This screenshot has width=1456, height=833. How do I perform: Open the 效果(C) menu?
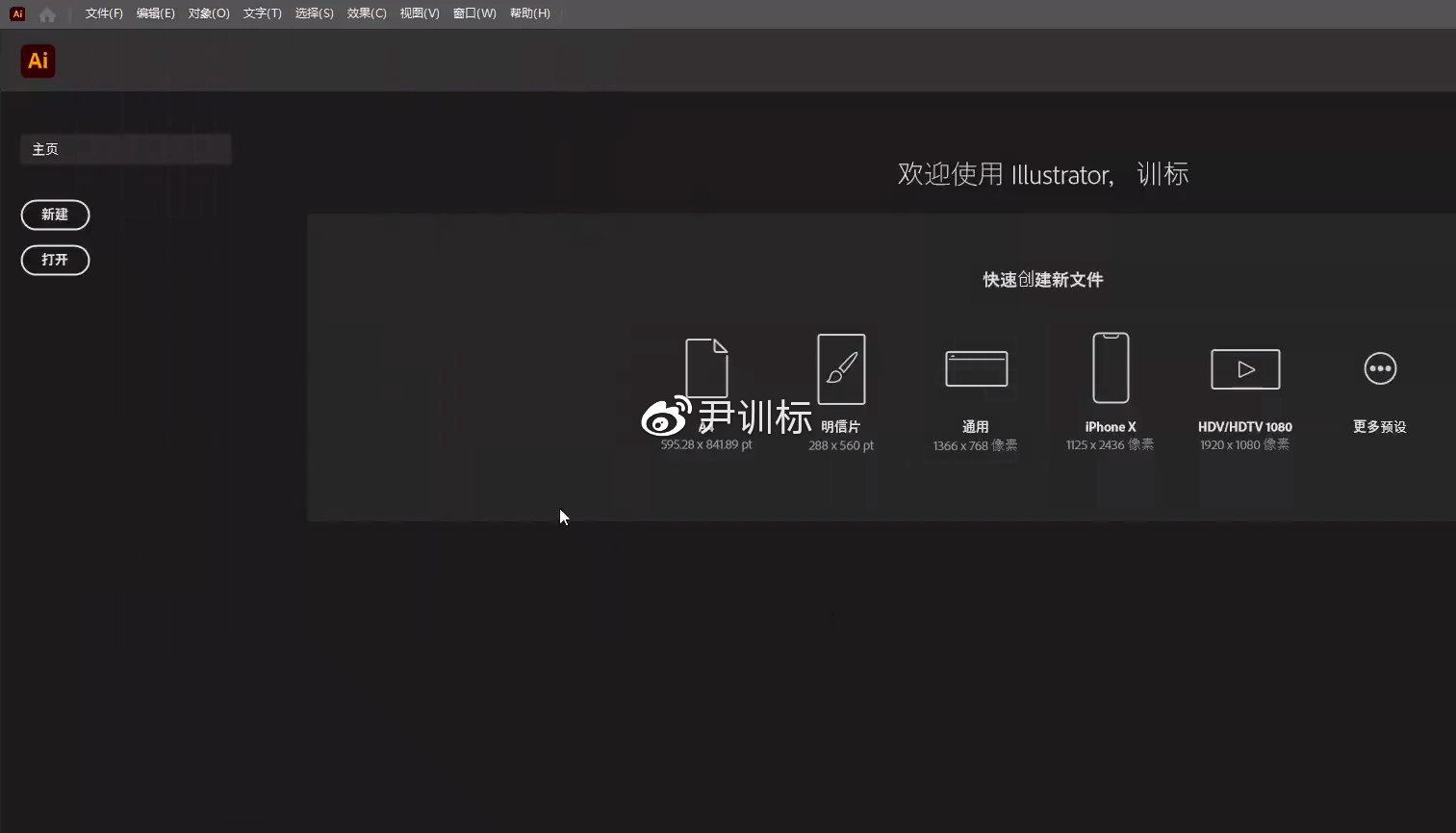(367, 13)
